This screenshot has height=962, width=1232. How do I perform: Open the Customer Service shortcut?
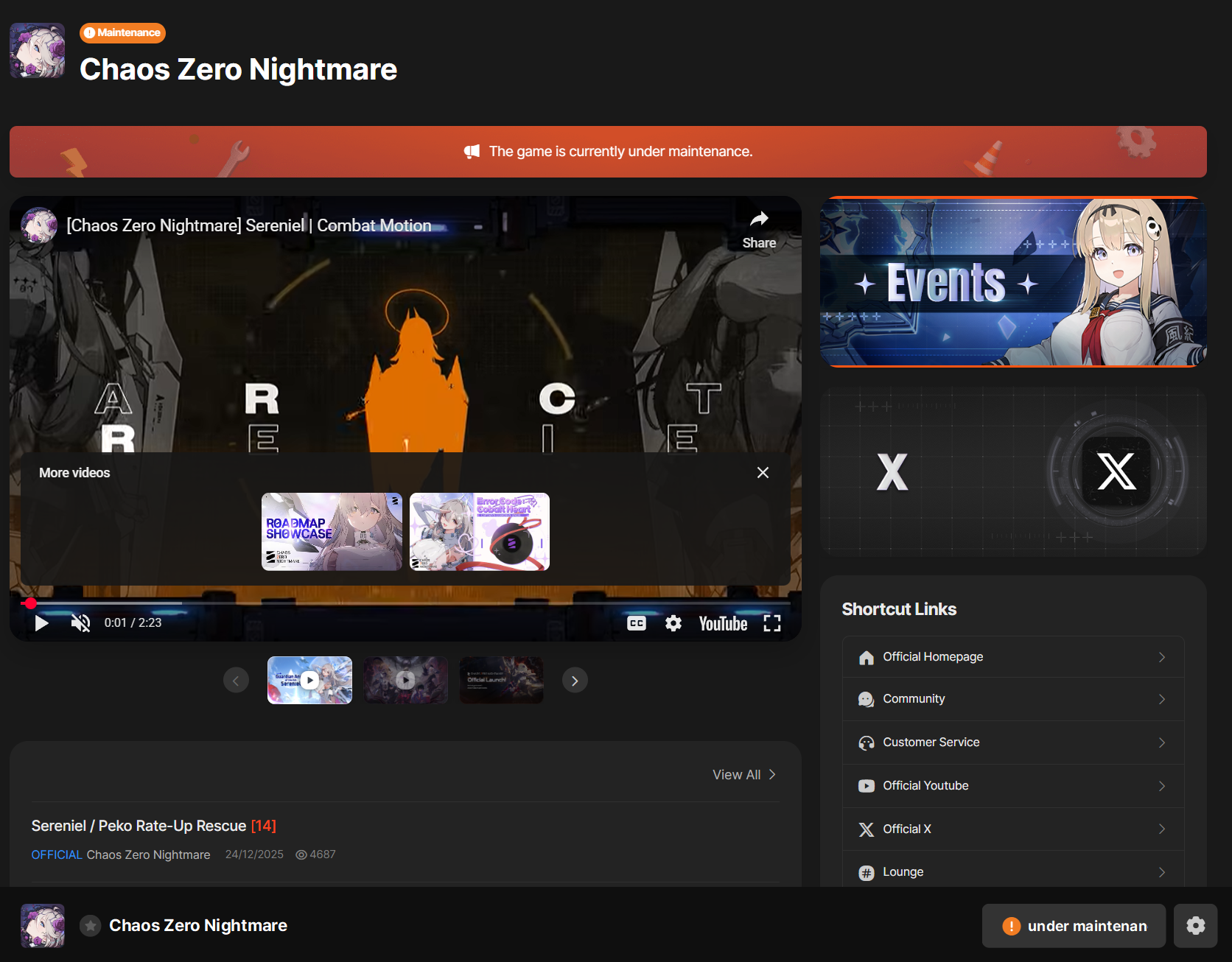[1013, 742]
